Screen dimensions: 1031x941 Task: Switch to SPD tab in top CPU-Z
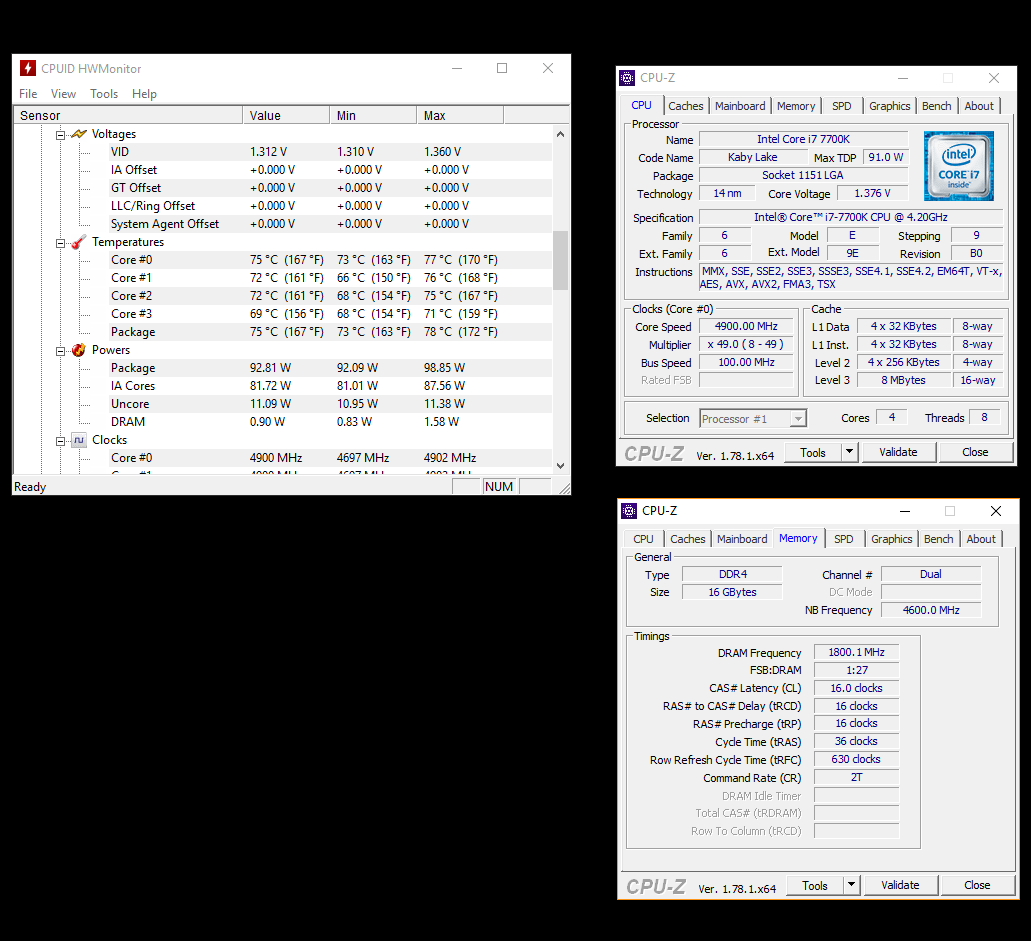pyautogui.click(x=842, y=106)
